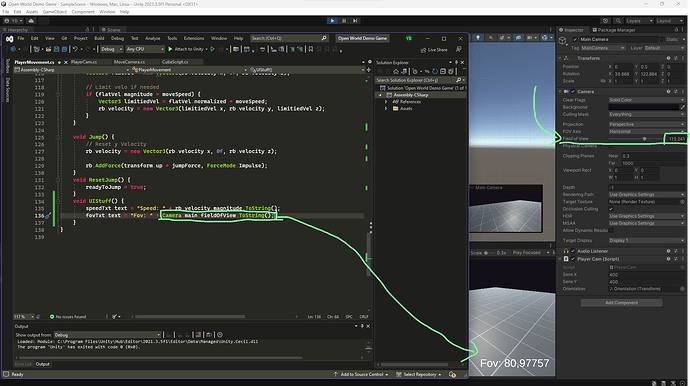Click the Undo icon in Visual Studio
The image size is (690, 386).
point(75,49)
